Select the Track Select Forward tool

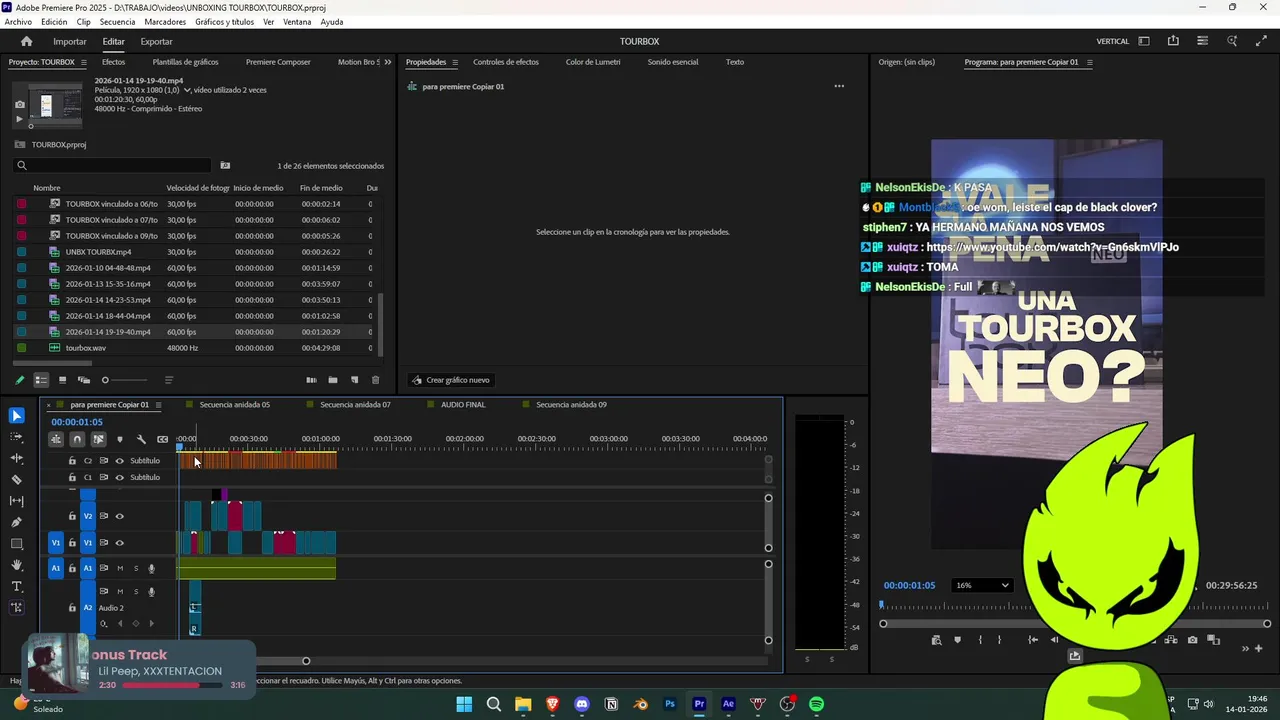click(x=17, y=437)
